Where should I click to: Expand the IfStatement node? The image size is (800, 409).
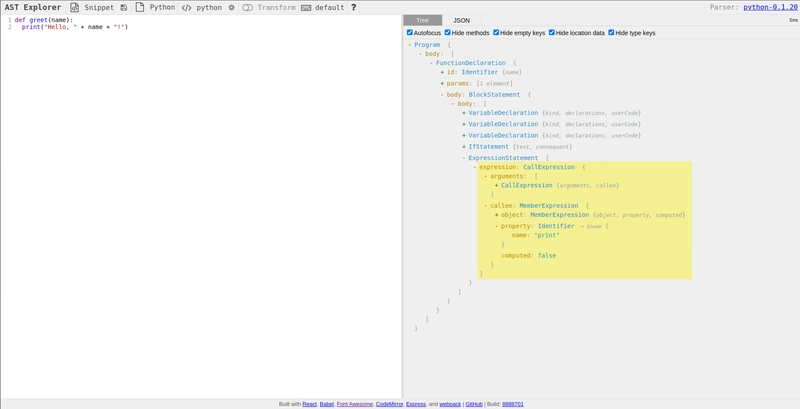click(464, 147)
